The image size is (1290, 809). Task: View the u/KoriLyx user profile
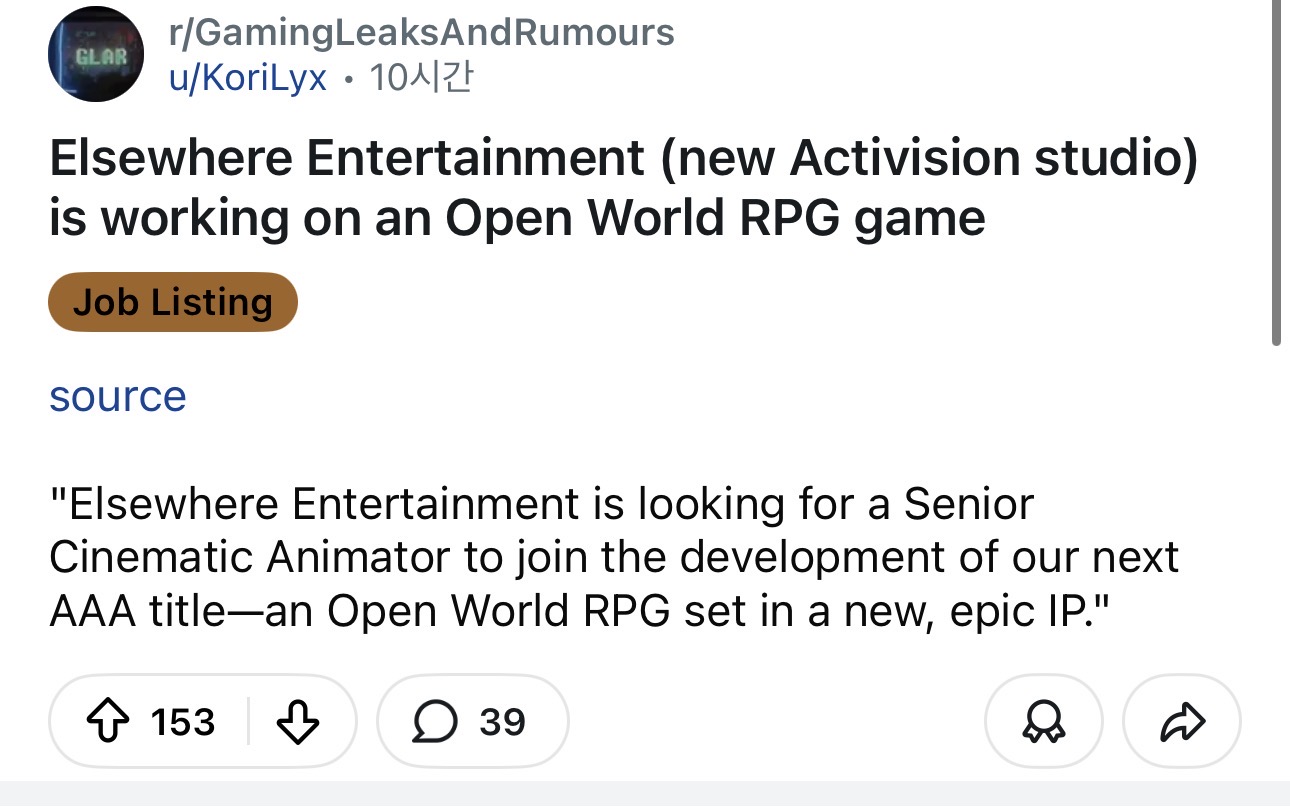[x=247, y=78]
